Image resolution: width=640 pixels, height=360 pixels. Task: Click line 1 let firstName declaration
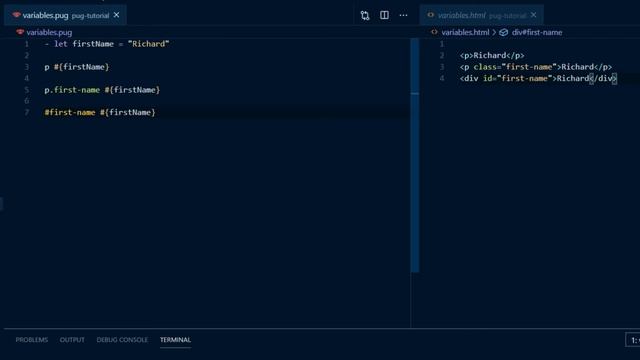(107, 44)
